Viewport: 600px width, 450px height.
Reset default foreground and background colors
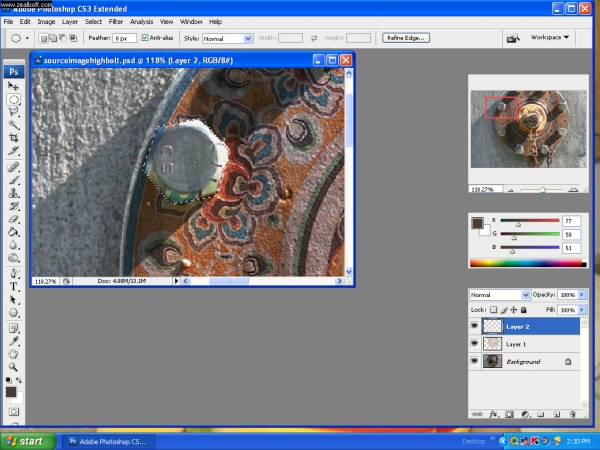(8, 380)
